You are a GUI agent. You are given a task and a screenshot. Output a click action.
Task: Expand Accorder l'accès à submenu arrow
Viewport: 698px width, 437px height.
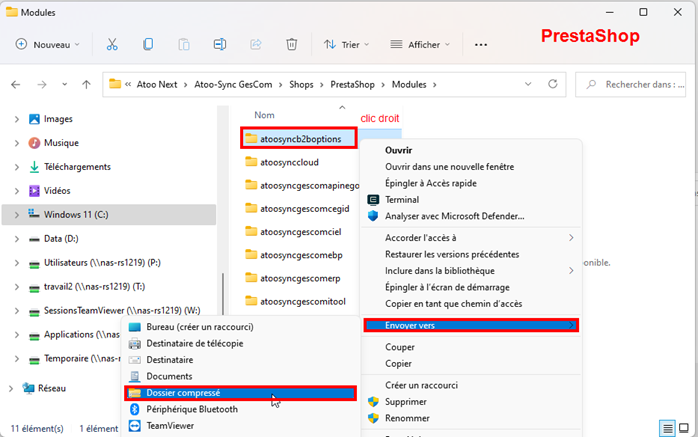tap(571, 238)
